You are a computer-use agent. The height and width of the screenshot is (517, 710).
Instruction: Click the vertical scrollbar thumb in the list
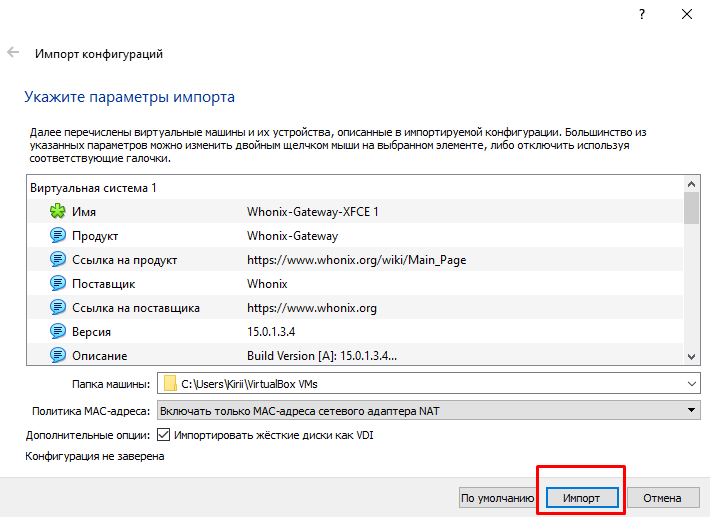(691, 208)
